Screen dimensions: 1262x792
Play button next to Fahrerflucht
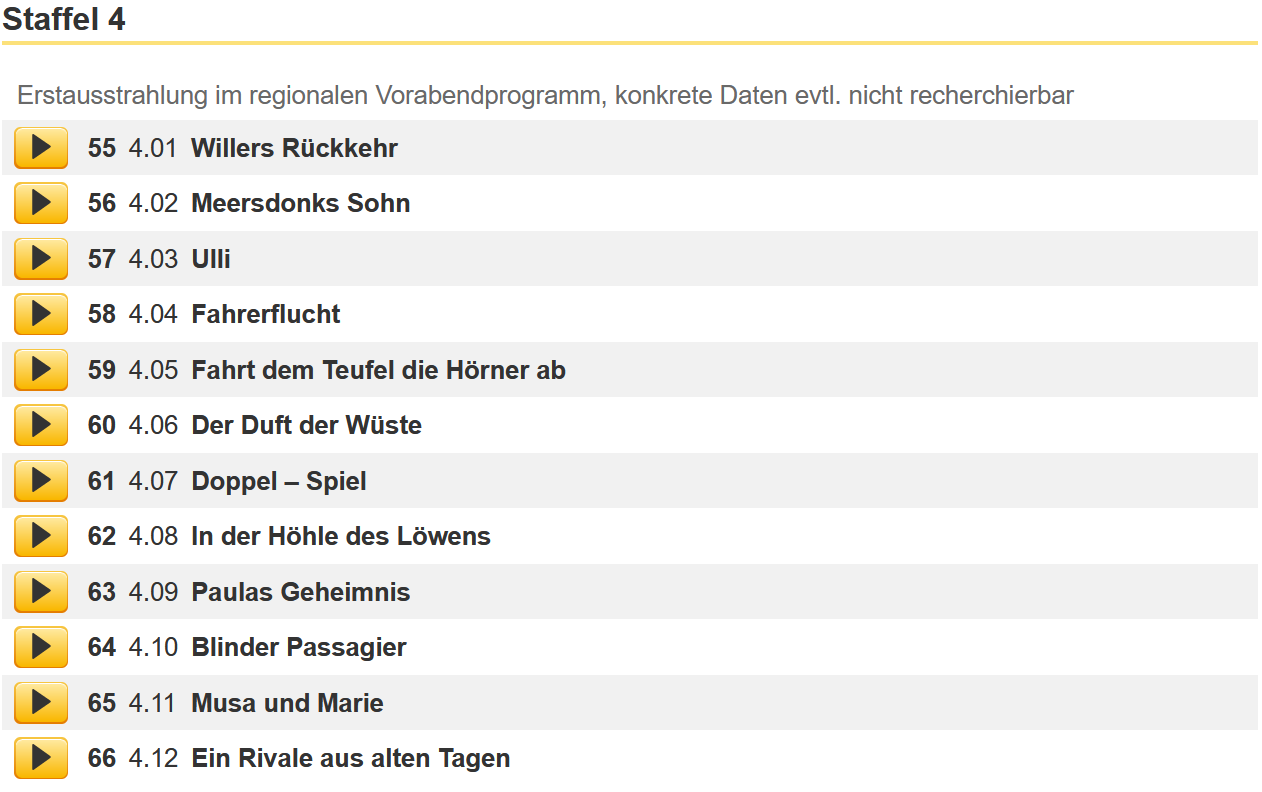(41, 314)
